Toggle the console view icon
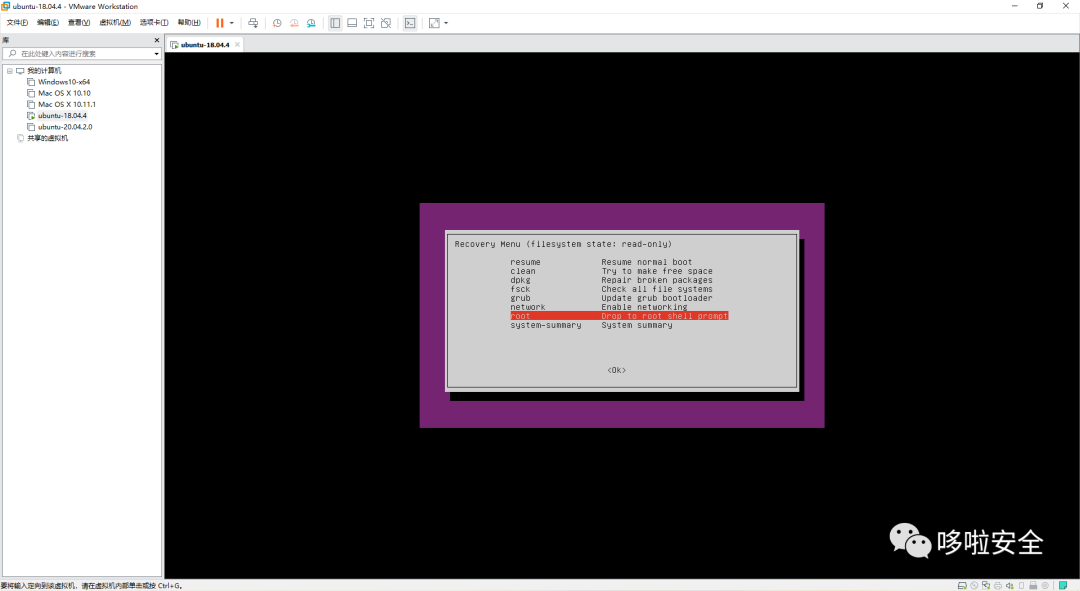 [x=410, y=23]
